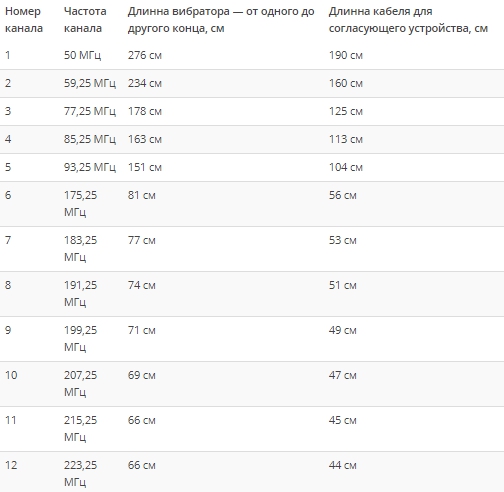The height and width of the screenshot is (492, 504).
Task: Click the 51 см cable length cell
Action: point(343,285)
